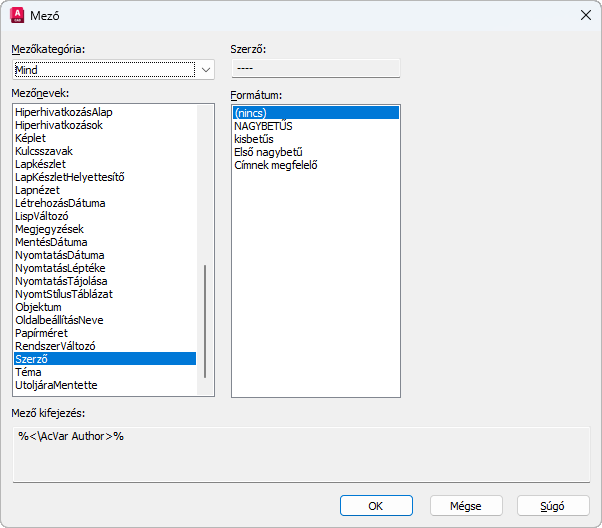Click the OK button
This screenshot has height=528, width=602.
click(x=376, y=506)
